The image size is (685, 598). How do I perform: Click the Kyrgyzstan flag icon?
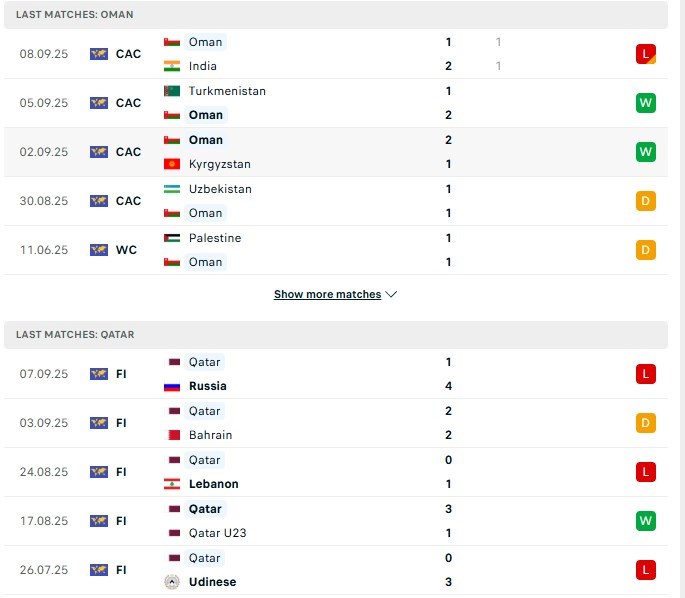(x=172, y=164)
